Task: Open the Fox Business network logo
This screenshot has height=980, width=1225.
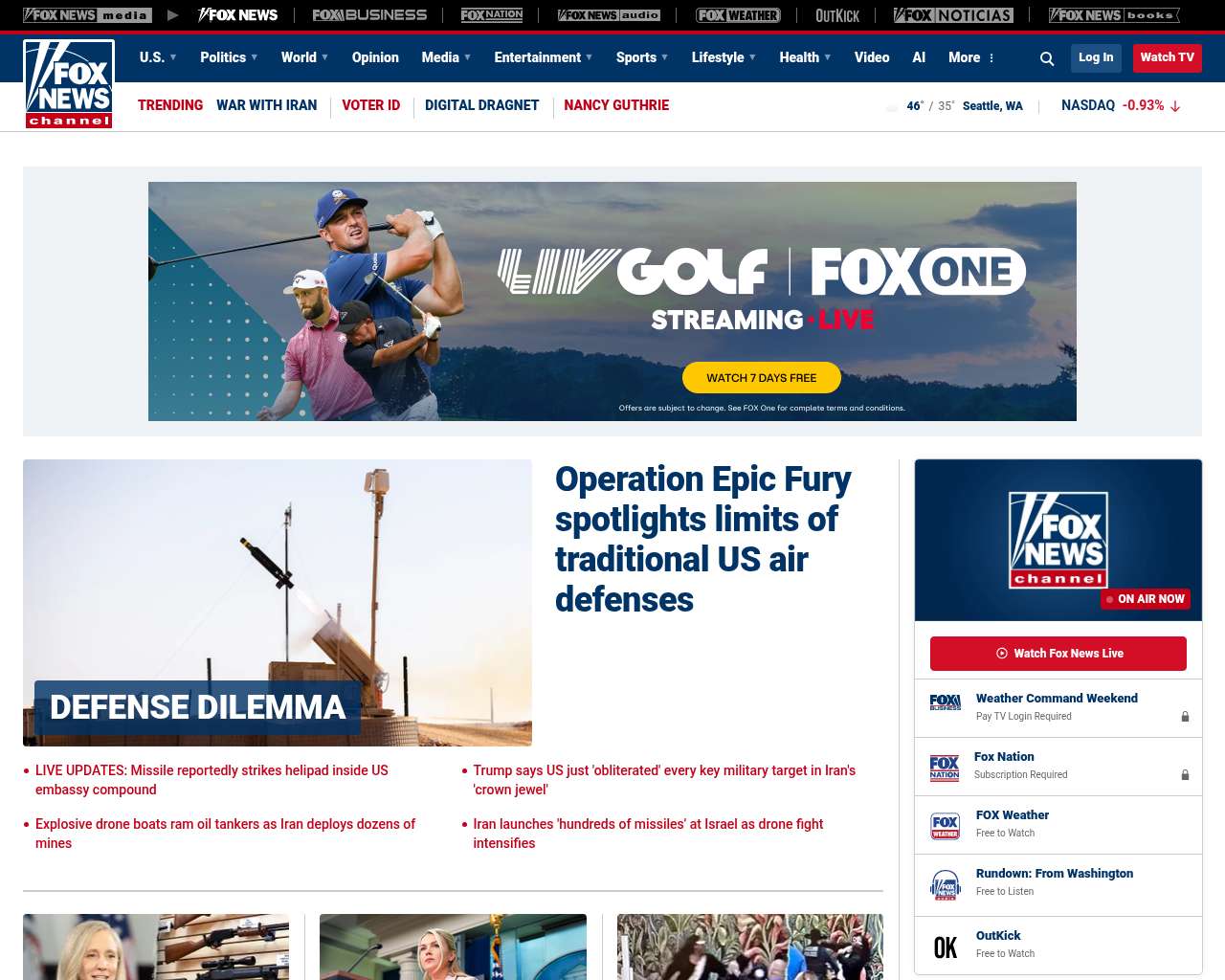Action: coord(369,15)
